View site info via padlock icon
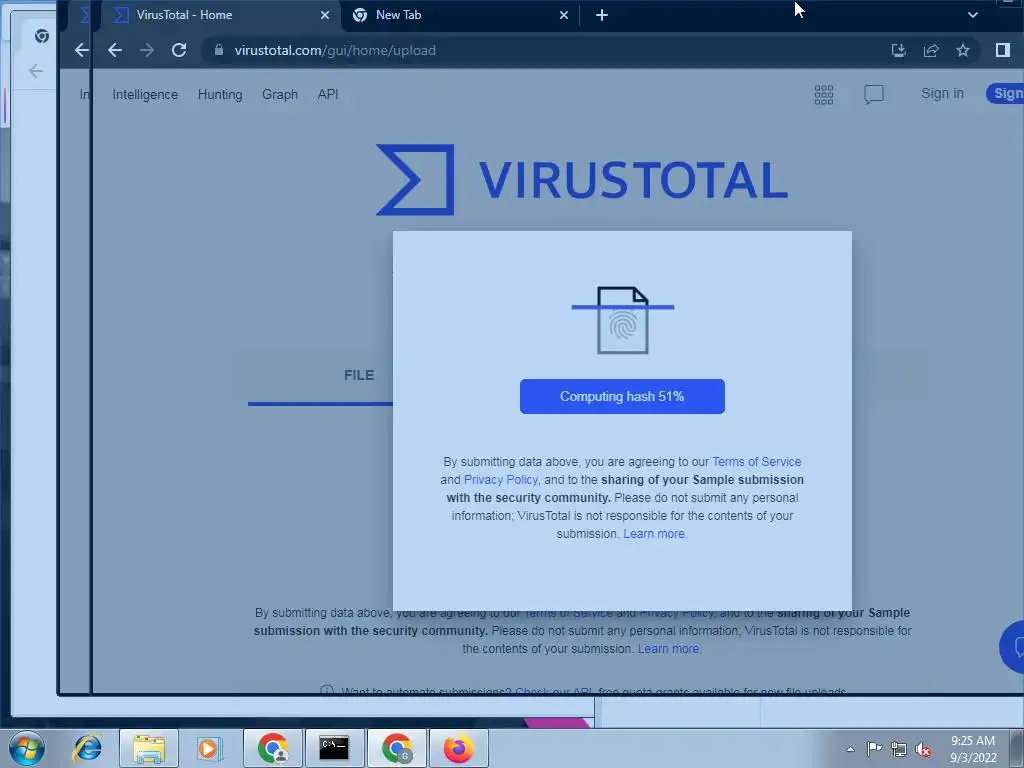 click(219, 50)
